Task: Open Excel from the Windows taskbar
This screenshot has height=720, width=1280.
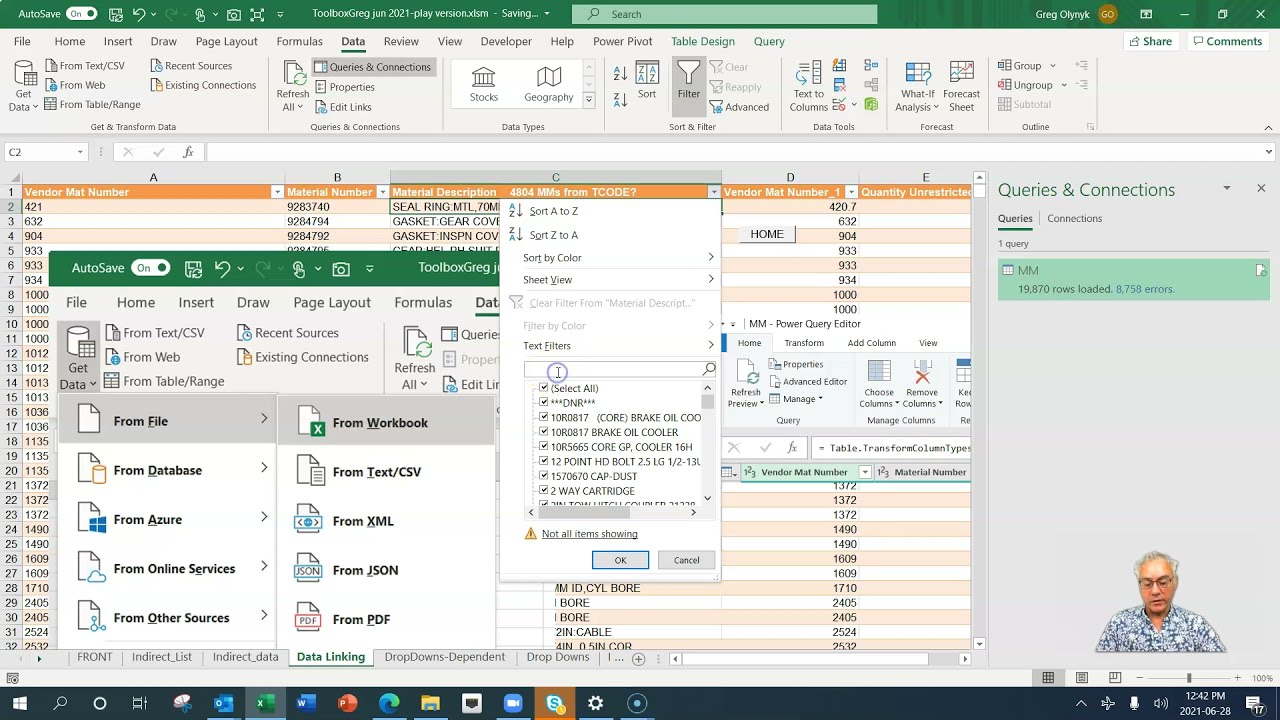Action: coord(264,703)
